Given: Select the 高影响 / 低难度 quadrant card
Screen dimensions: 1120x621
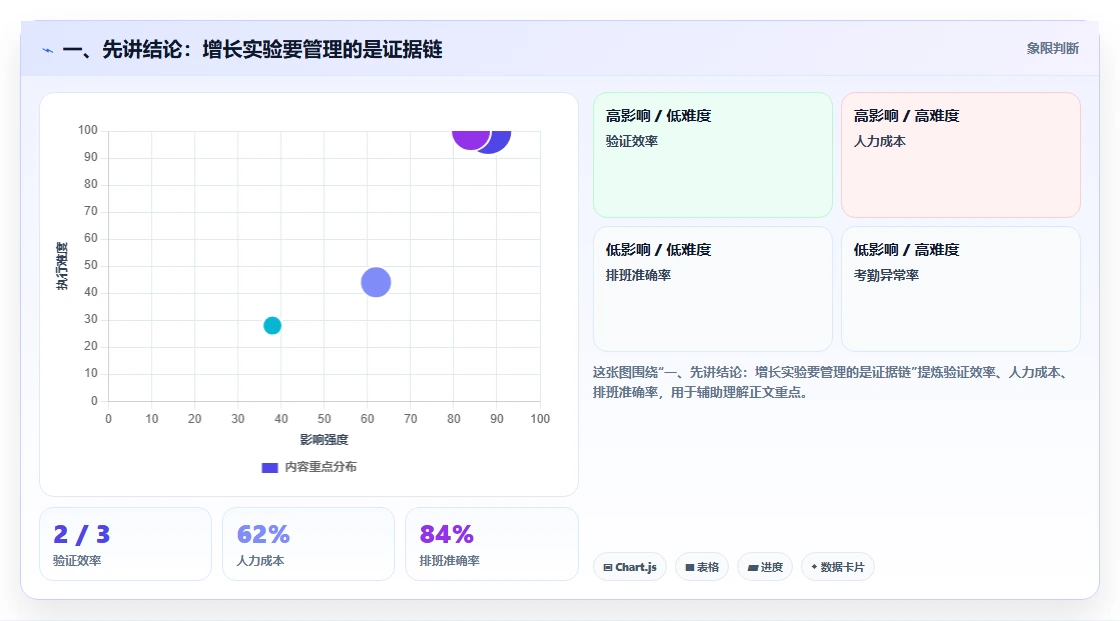Looking at the screenshot, I should click(713, 155).
